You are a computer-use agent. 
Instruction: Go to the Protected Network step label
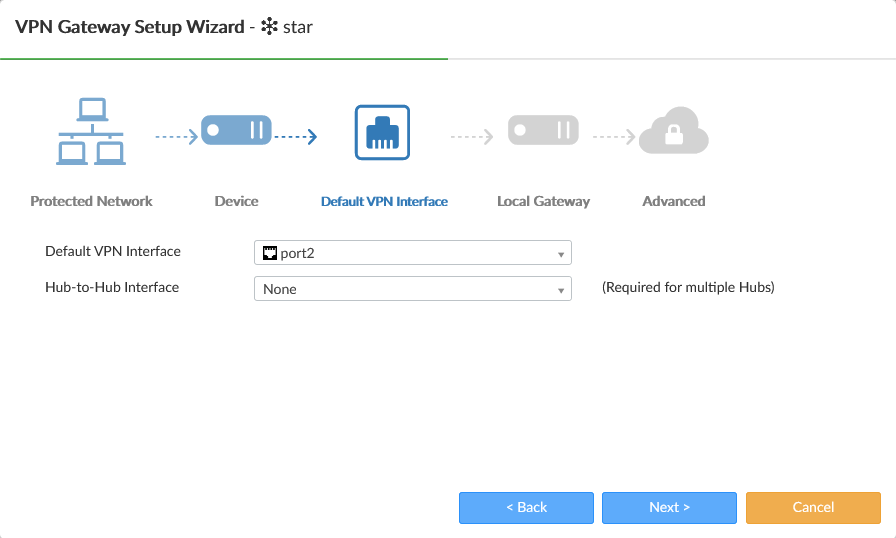(91, 201)
